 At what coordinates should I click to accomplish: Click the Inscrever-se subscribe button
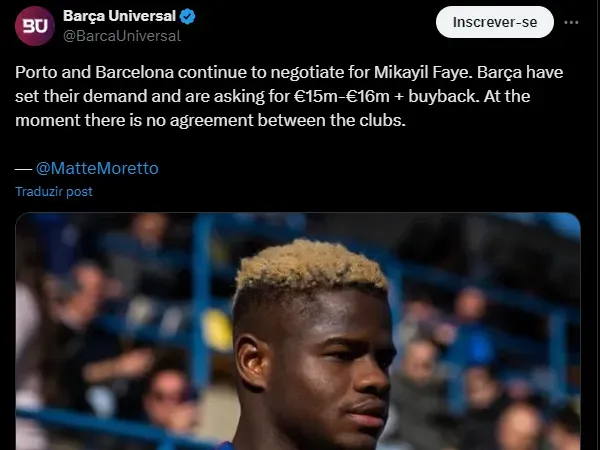[x=494, y=22]
